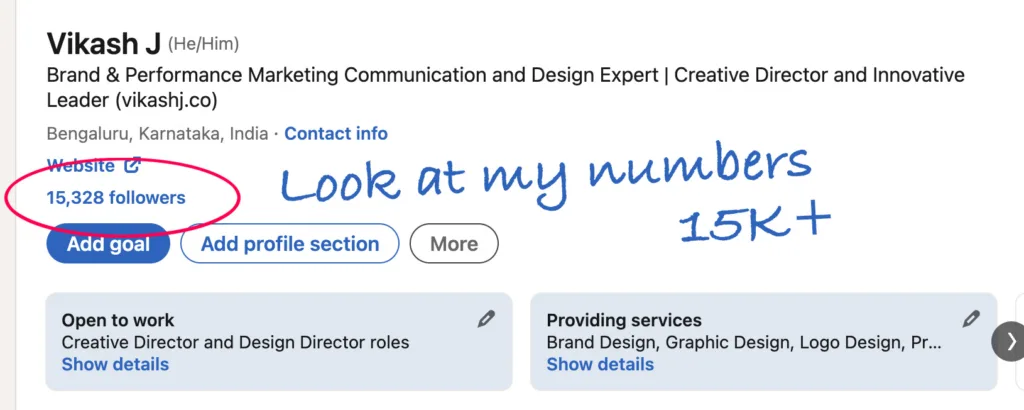
Task: View the 15,328 followers link
Action: [116, 197]
